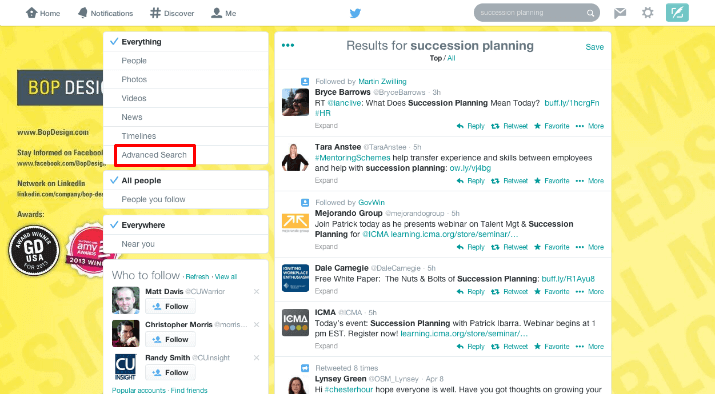Retweet the ICMA tweet
Screen dimensions: 715x394
tap(509, 347)
